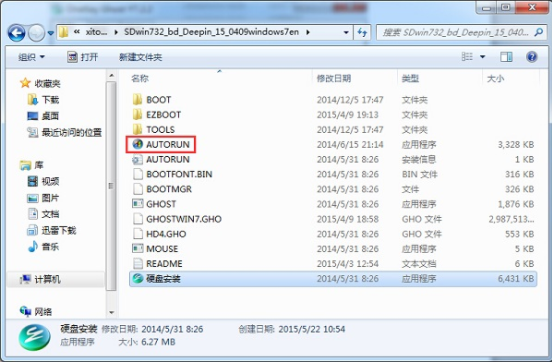Sort by the 大小 column header
Image resolution: width=552 pixels, height=363 pixels.
click(x=495, y=78)
